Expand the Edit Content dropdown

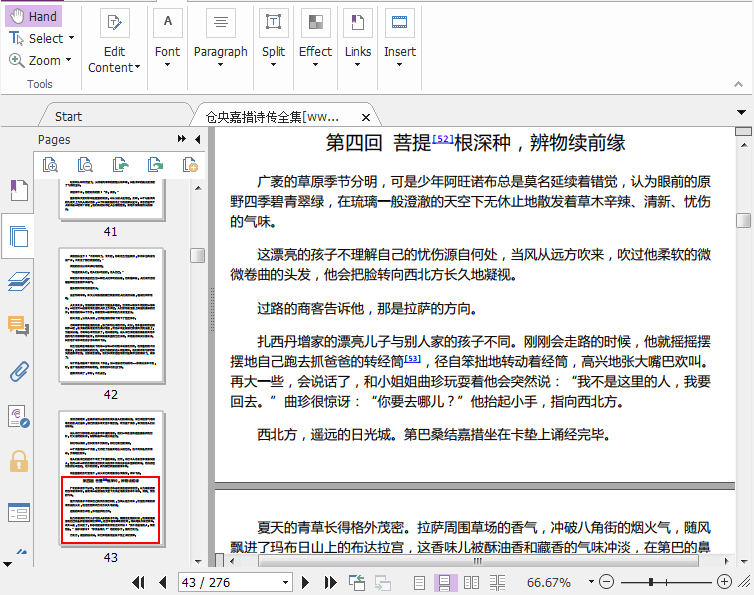138,68
